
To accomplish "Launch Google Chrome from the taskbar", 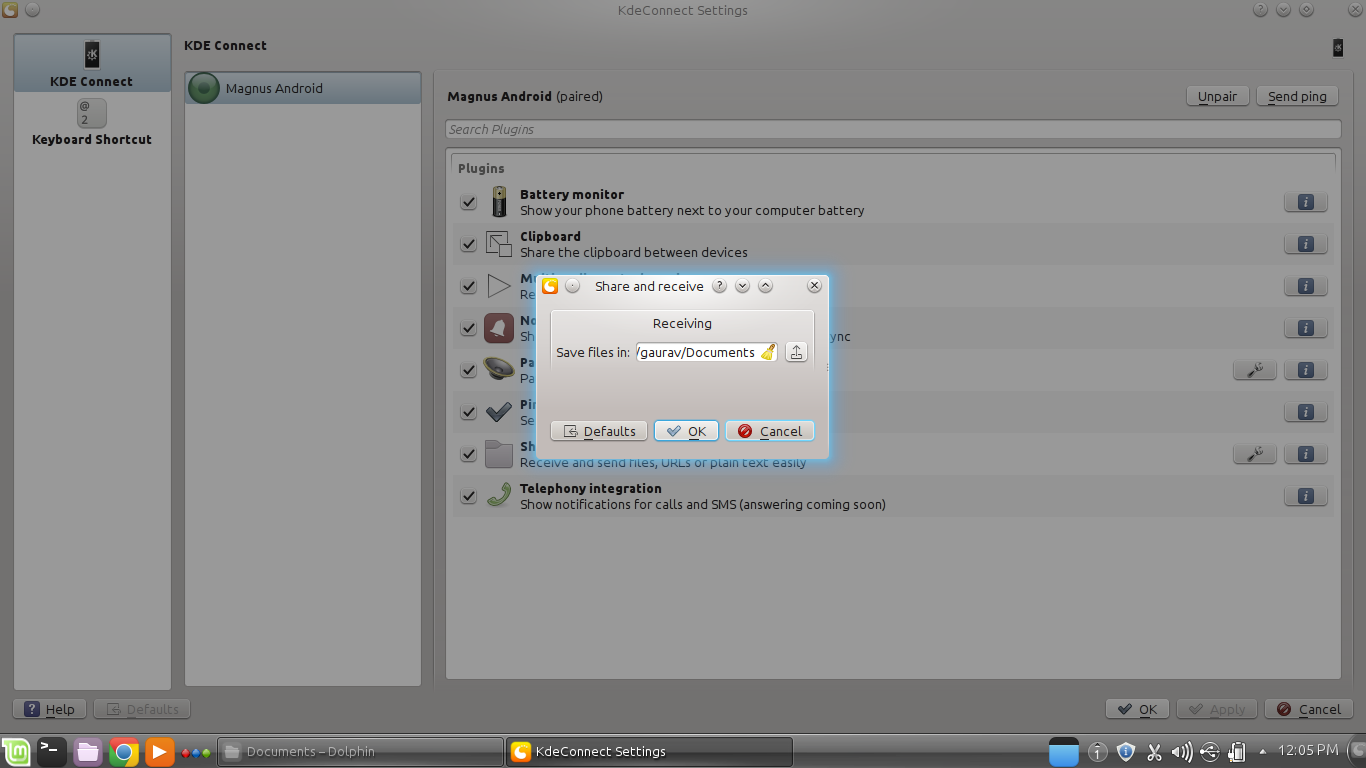I will (x=124, y=752).
